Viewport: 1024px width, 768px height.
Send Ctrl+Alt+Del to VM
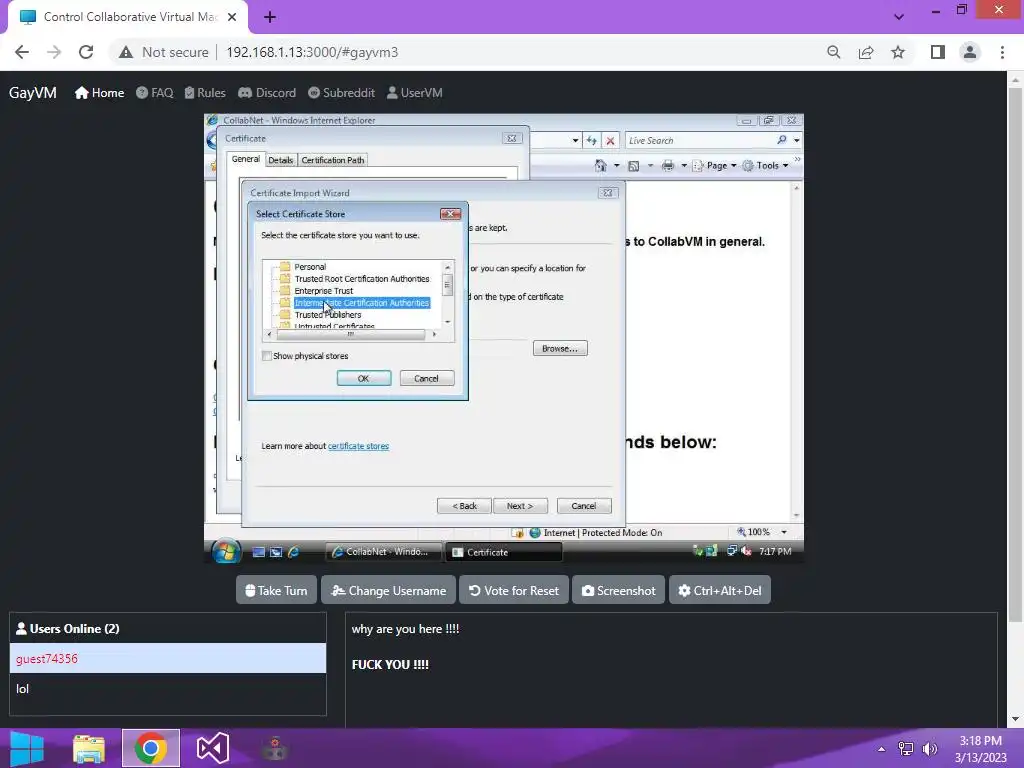720,590
